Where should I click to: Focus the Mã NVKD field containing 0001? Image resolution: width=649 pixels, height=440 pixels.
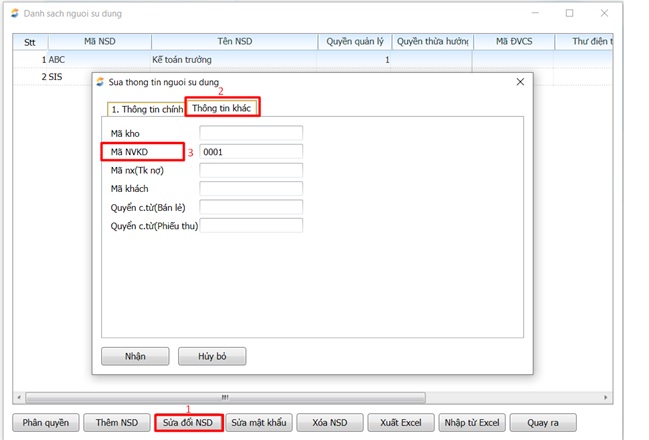pyautogui.click(x=250, y=152)
